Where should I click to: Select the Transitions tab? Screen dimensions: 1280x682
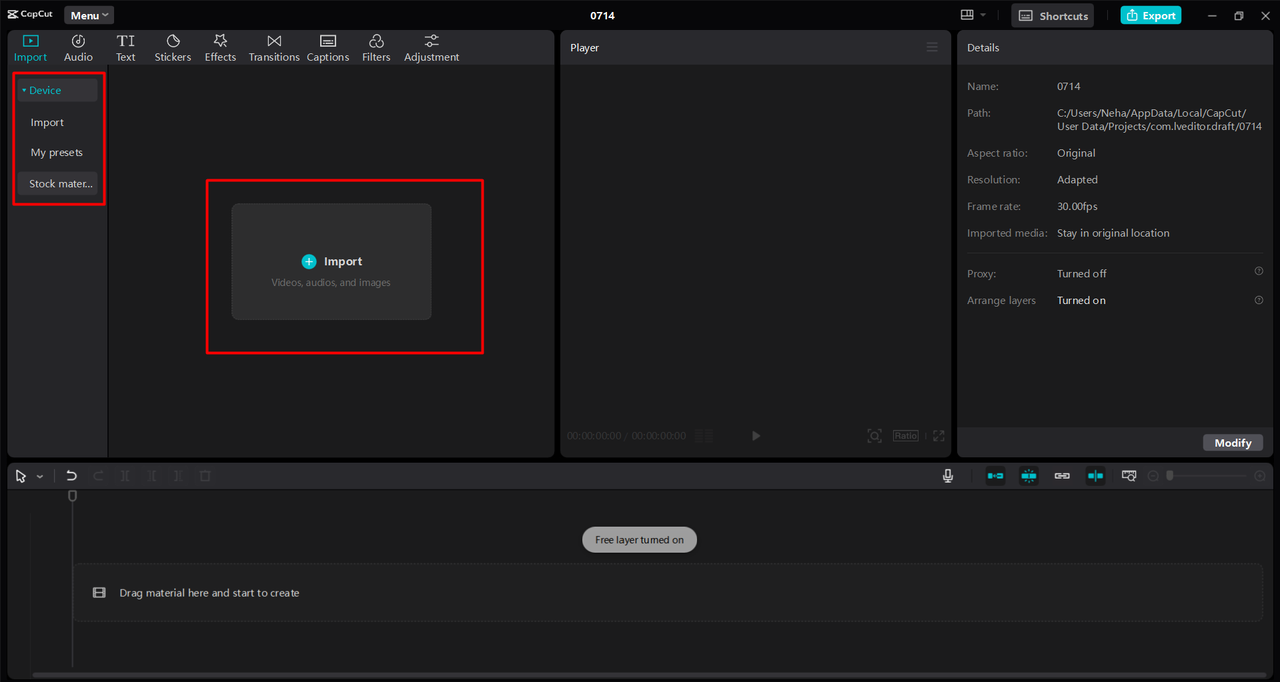point(274,48)
